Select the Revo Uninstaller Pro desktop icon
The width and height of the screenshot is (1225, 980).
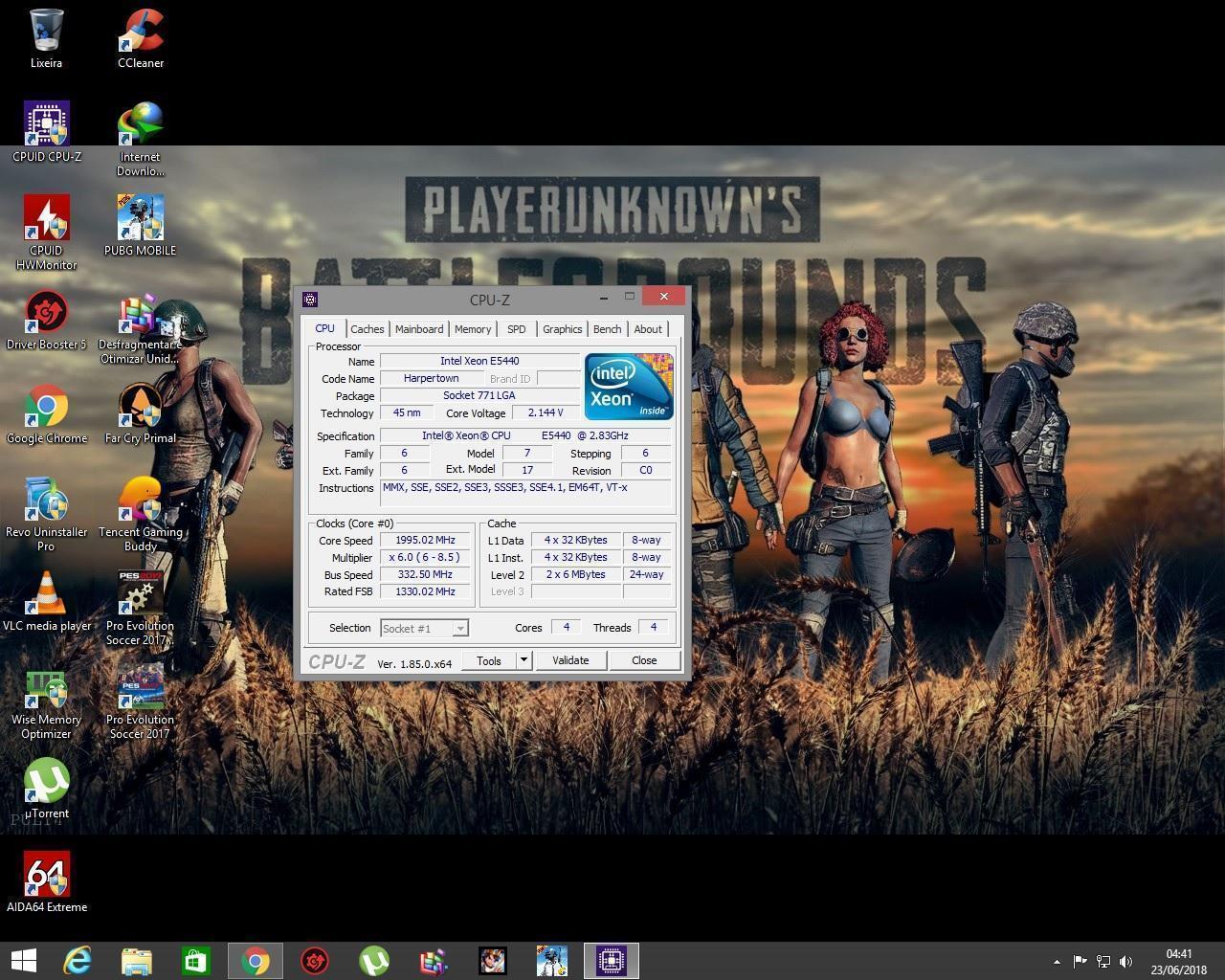click(x=46, y=515)
